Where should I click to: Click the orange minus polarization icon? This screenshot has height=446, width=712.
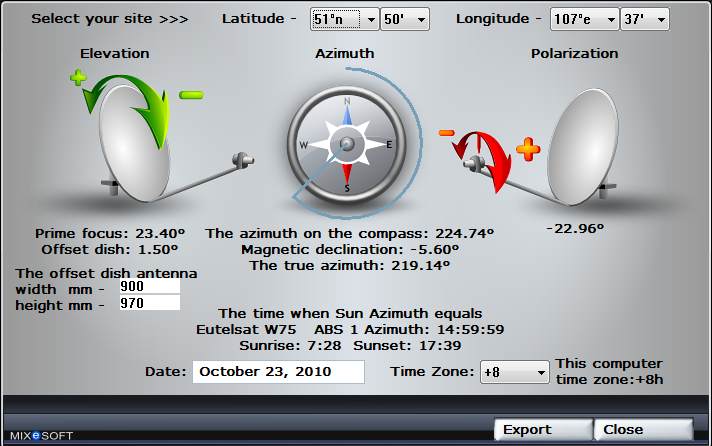[446, 133]
